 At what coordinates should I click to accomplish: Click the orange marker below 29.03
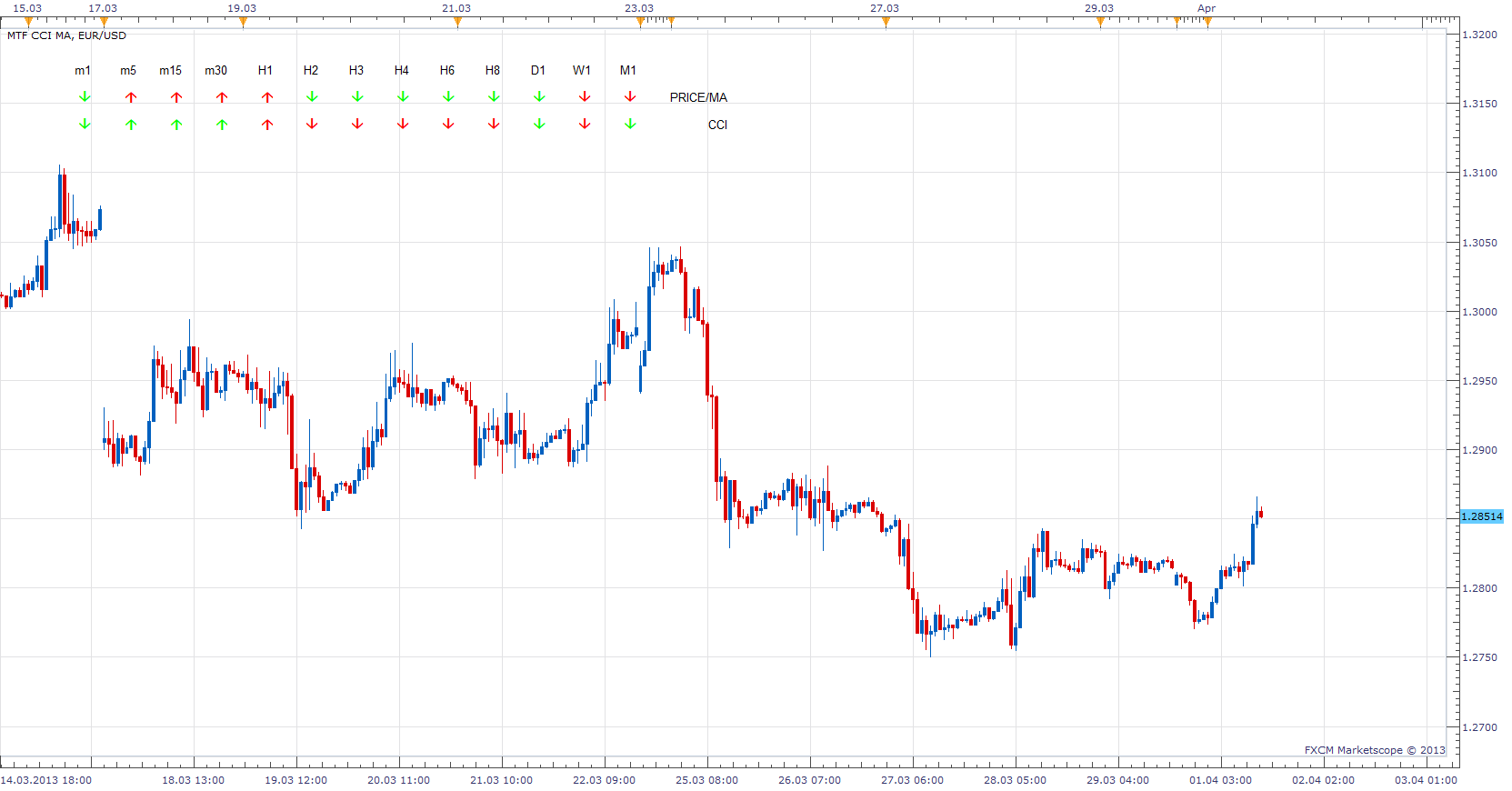[1100, 22]
